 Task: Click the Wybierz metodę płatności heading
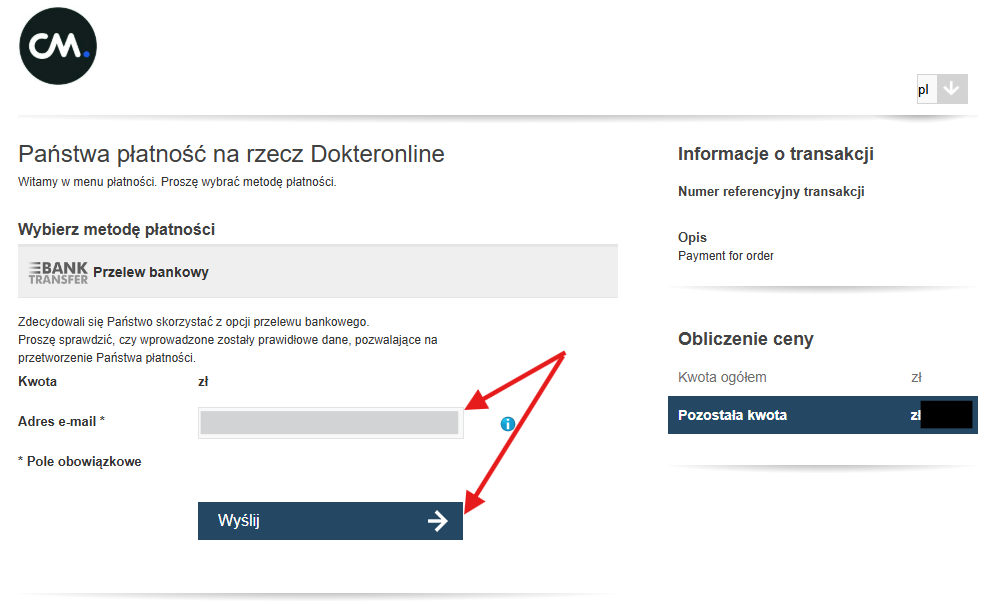point(116,229)
